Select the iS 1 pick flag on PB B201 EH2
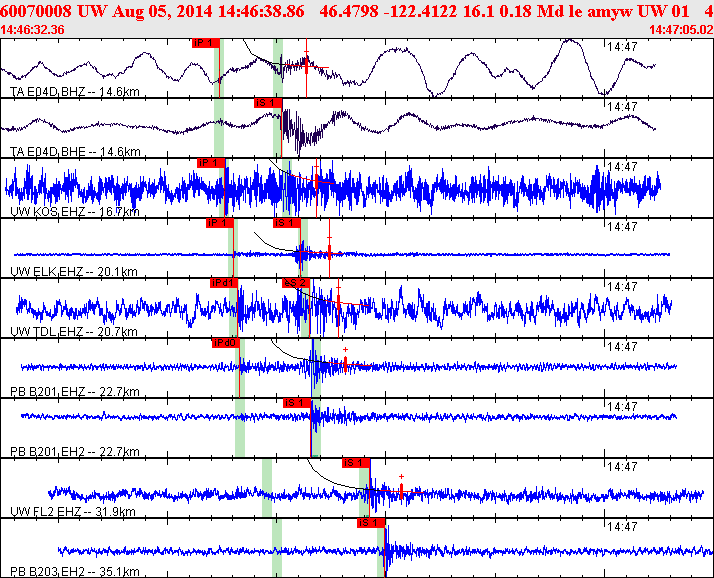 297,403
